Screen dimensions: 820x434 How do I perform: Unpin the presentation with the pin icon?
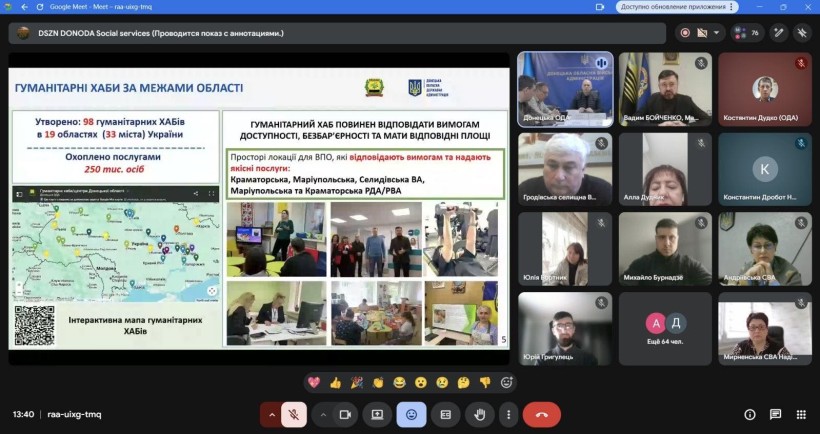click(802, 33)
